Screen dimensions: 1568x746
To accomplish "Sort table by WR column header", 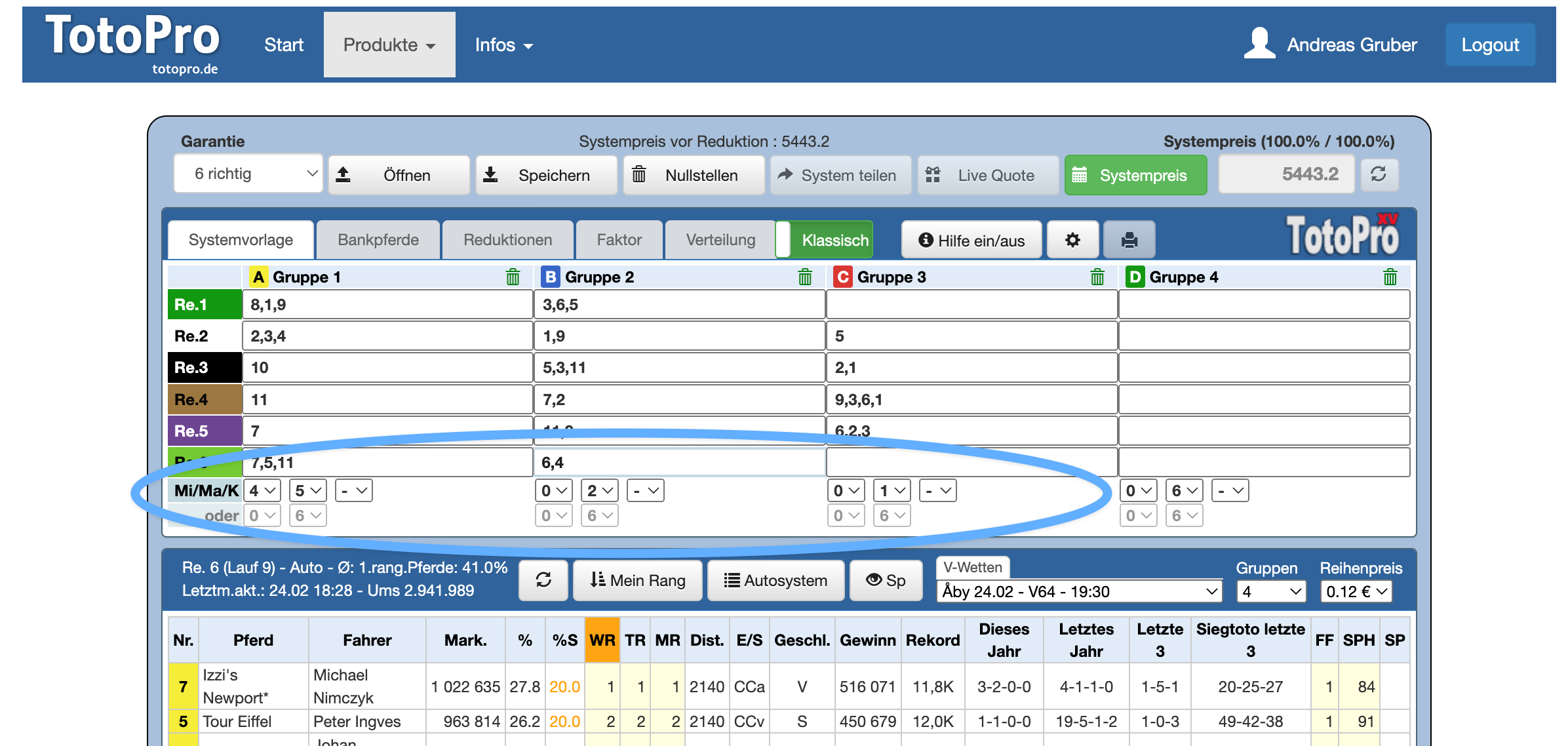I will tap(602, 640).
